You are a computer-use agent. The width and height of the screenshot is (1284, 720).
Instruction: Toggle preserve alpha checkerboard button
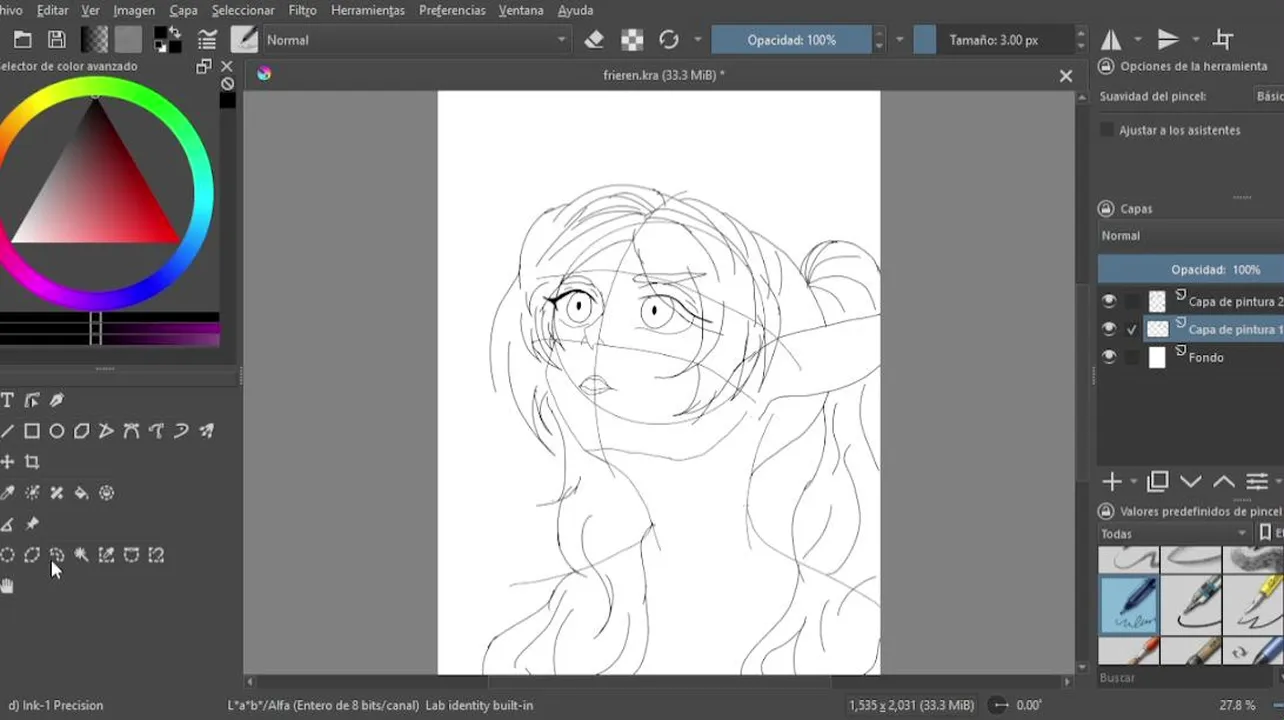[x=632, y=40]
